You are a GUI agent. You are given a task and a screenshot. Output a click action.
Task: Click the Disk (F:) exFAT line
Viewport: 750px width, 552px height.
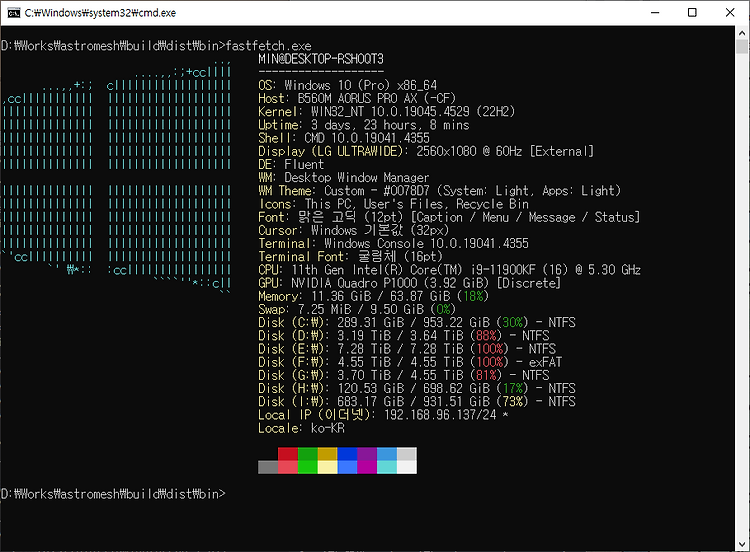point(410,362)
